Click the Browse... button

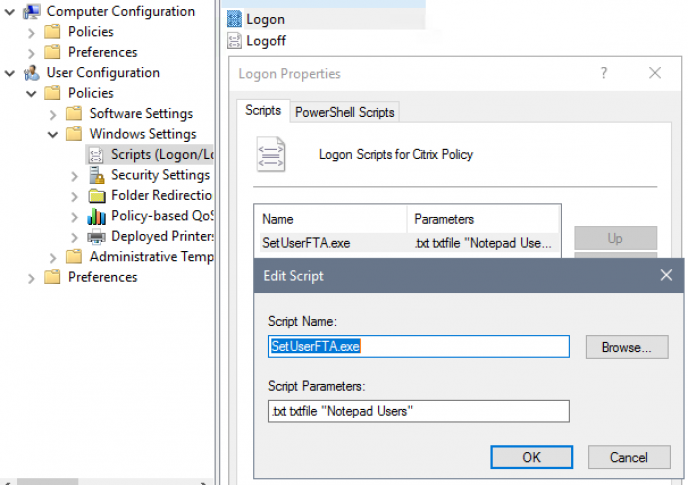pyautogui.click(x=626, y=347)
